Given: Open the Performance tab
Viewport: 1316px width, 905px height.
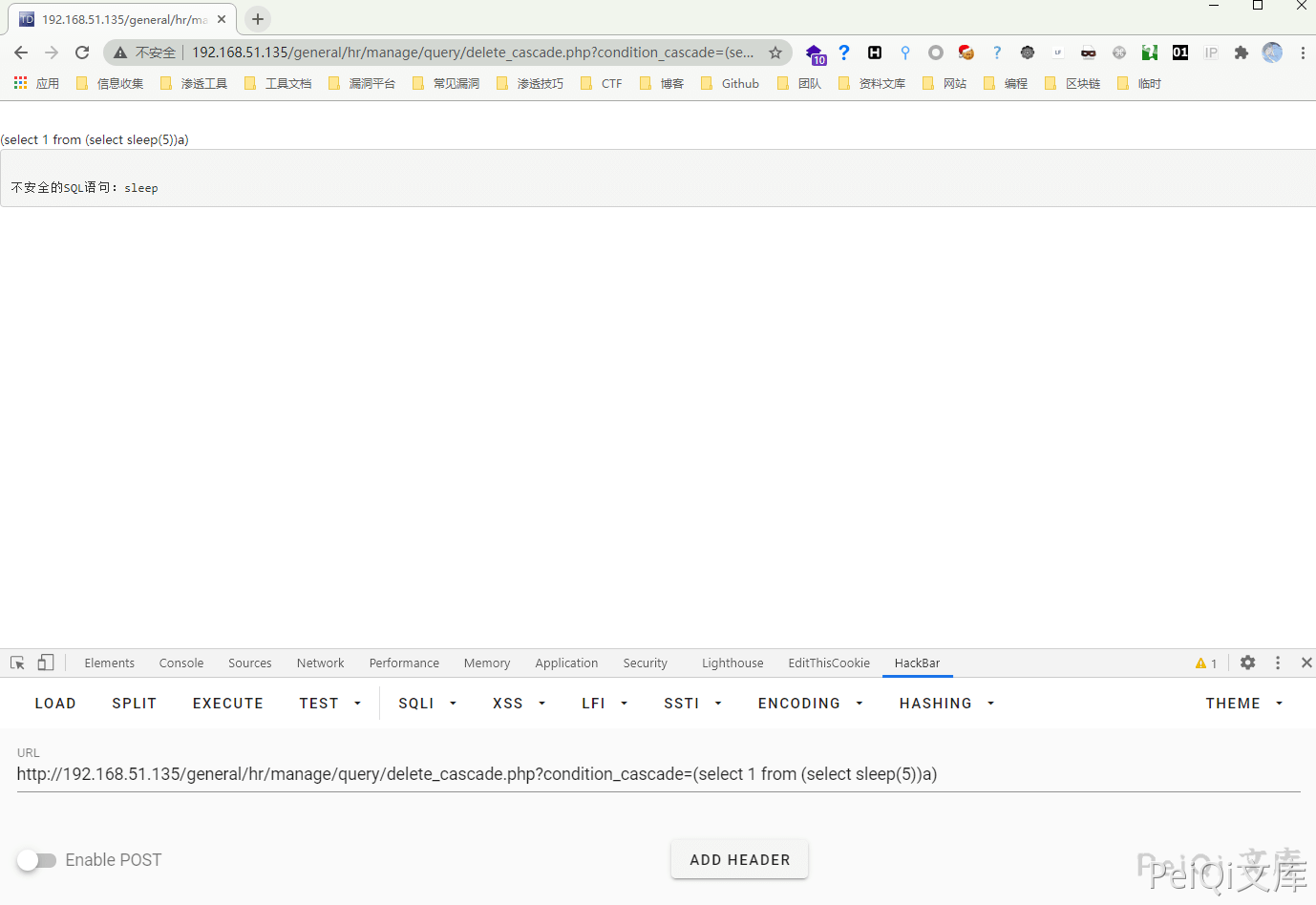Looking at the screenshot, I should [404, 663].
